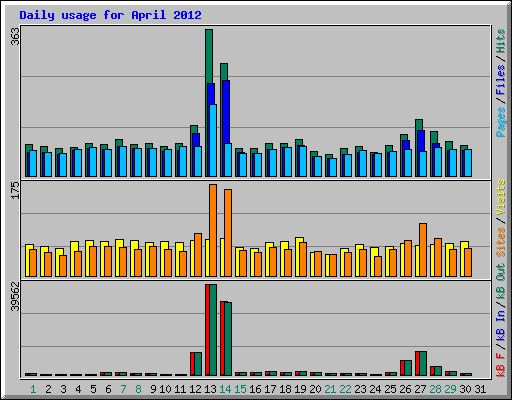
Task: Click the 363 axis value
Action: [x=15, y=37]
